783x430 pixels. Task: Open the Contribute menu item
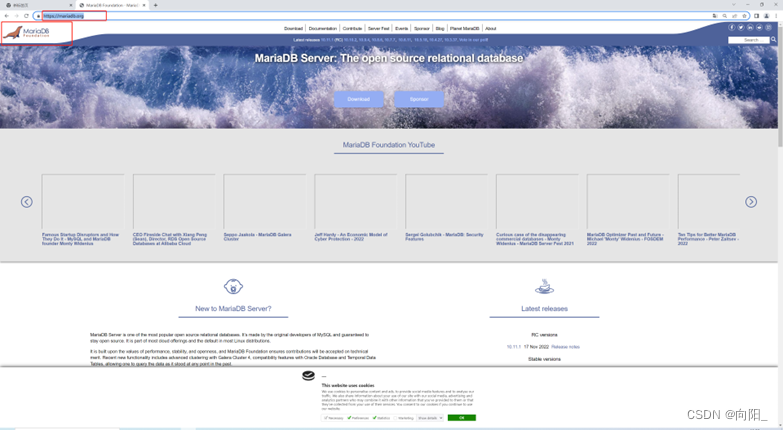pos(353,28)
